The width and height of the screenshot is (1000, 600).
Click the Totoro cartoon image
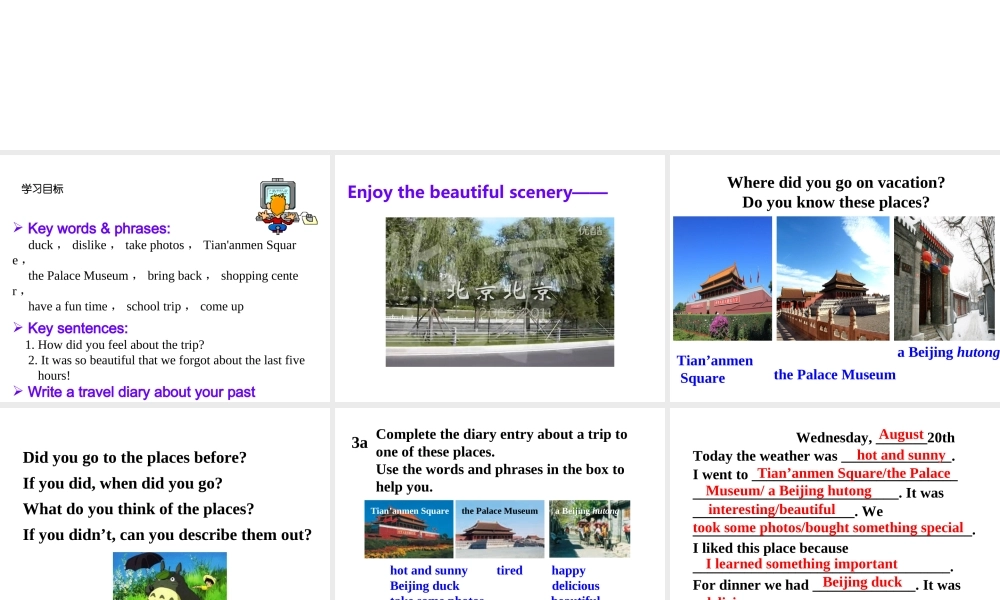pos(170,576)
